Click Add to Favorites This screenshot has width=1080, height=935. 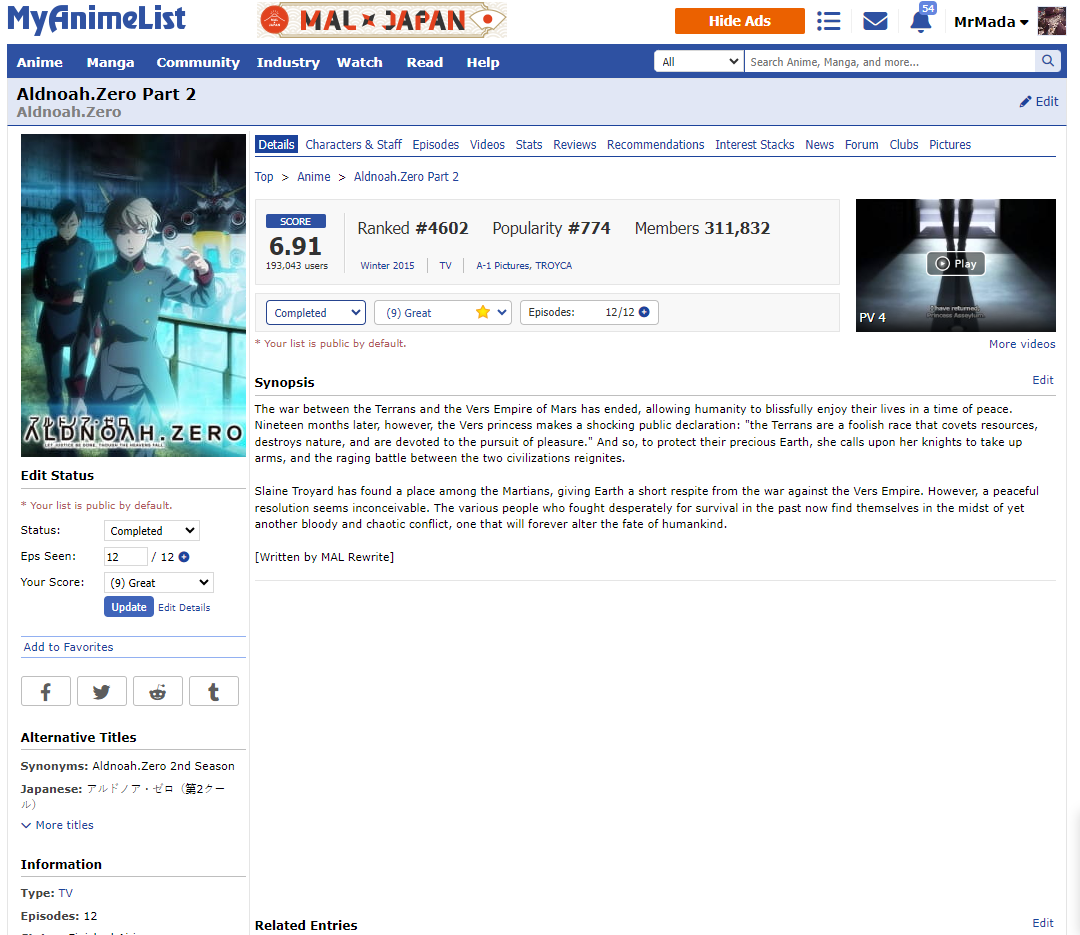click(x=68, y=647)
